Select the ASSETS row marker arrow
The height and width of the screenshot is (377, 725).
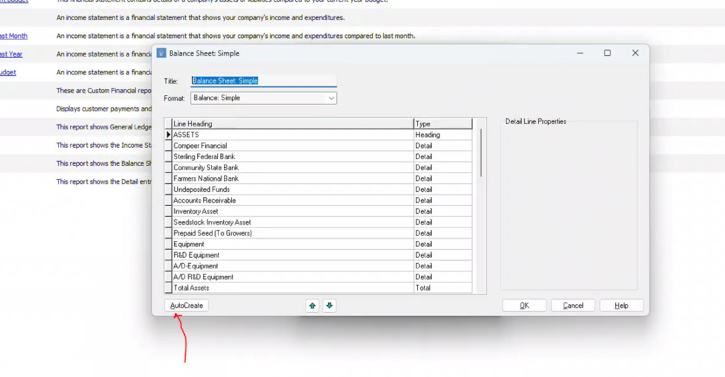pos(168,135)
